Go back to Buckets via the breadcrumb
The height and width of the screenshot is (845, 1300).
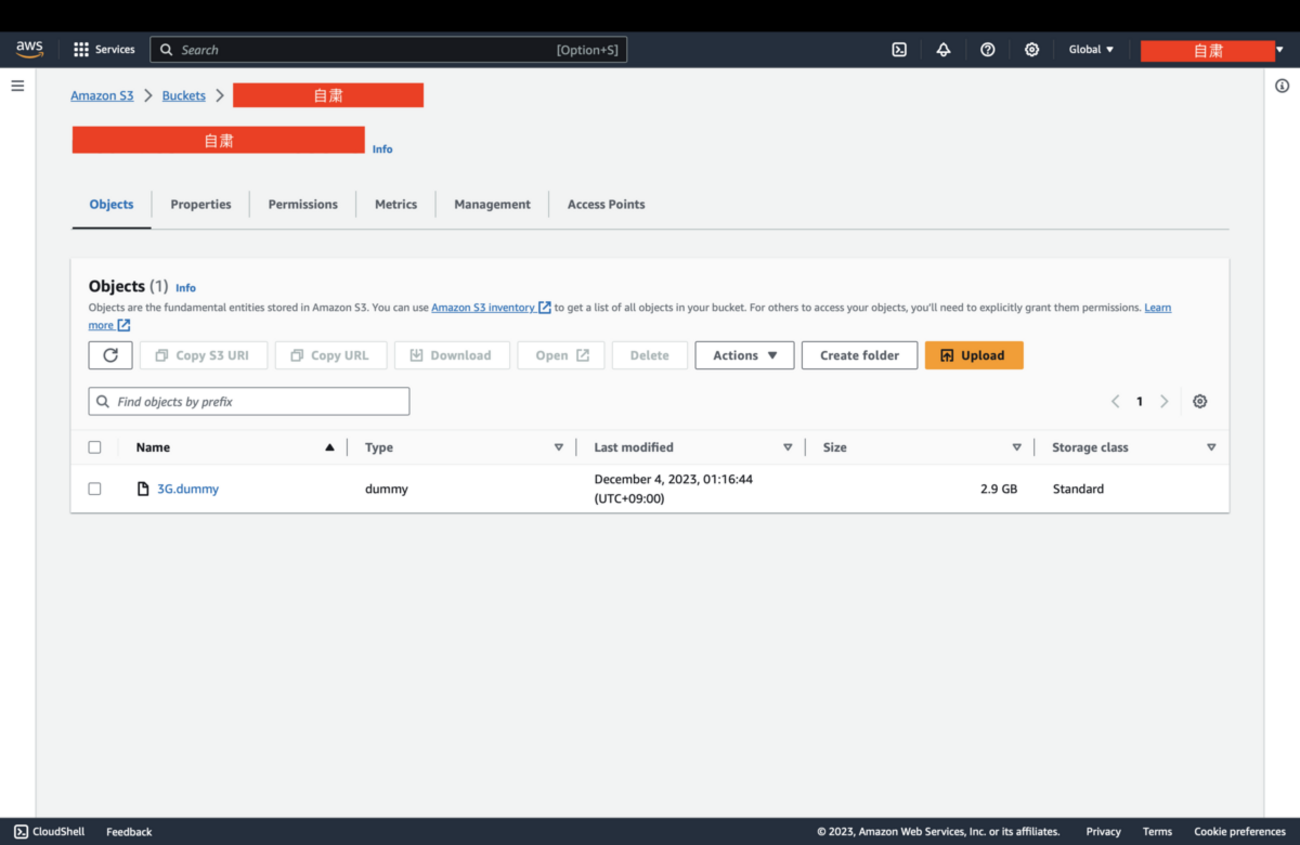[184, 96]
